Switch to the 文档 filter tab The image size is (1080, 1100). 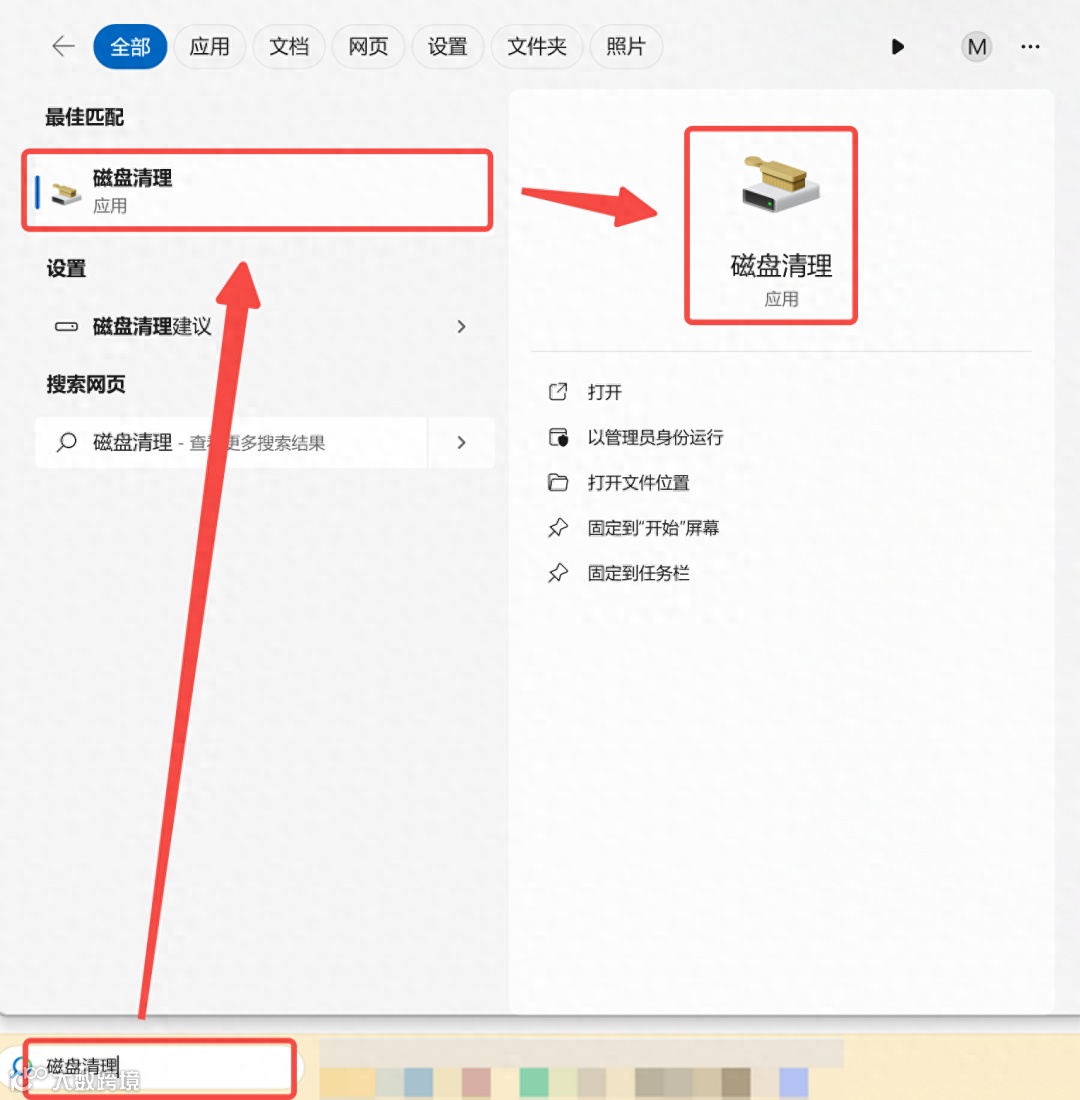tap(288, 47)
